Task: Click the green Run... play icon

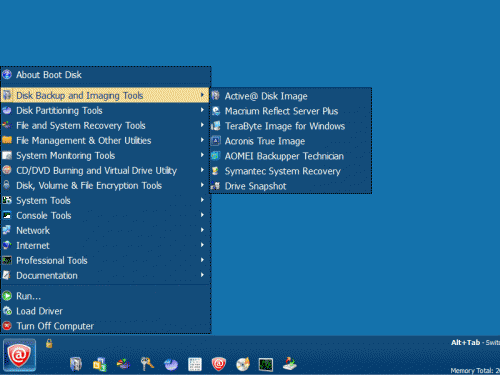Action: [7, 296]
